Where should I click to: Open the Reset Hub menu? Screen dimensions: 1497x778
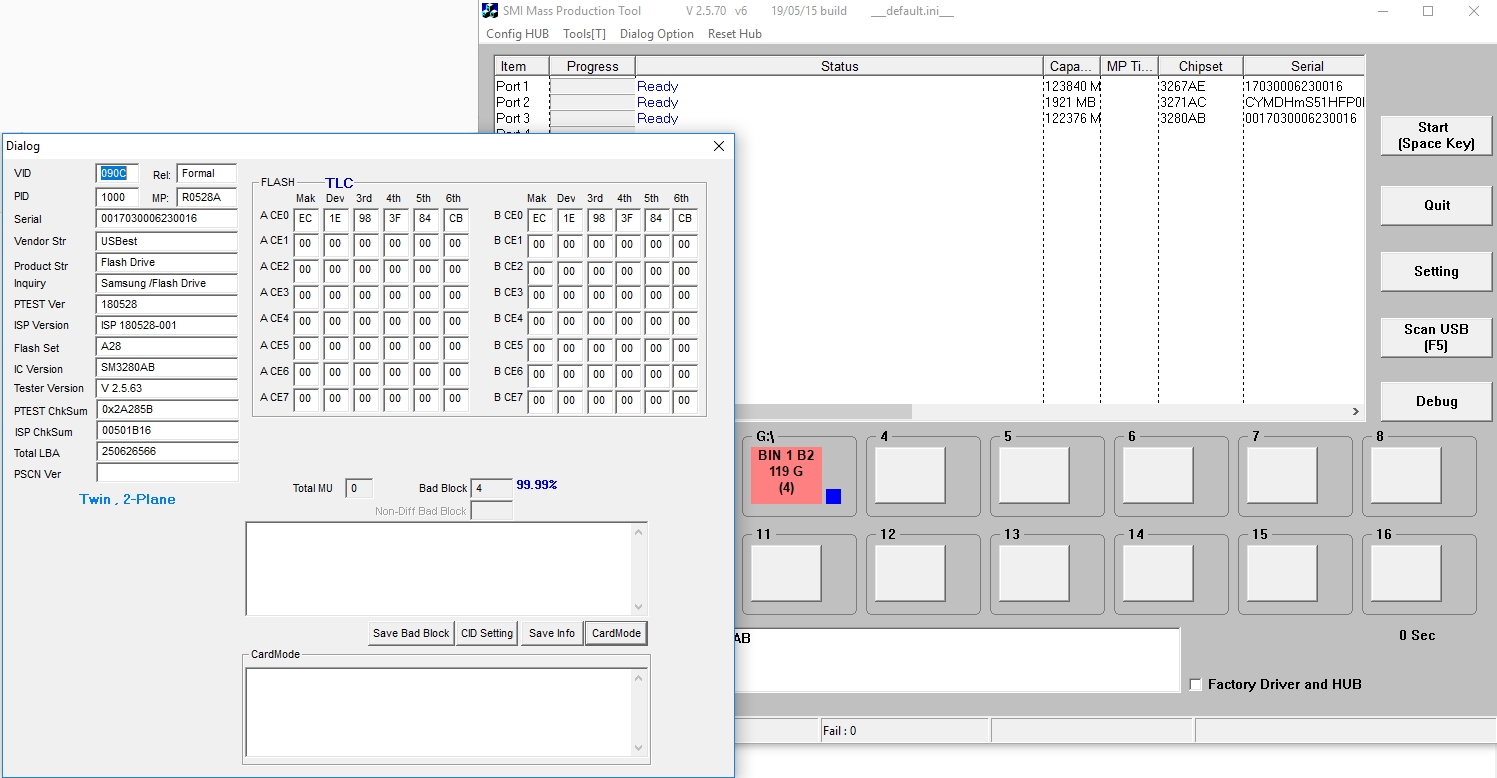click(734, 34)
